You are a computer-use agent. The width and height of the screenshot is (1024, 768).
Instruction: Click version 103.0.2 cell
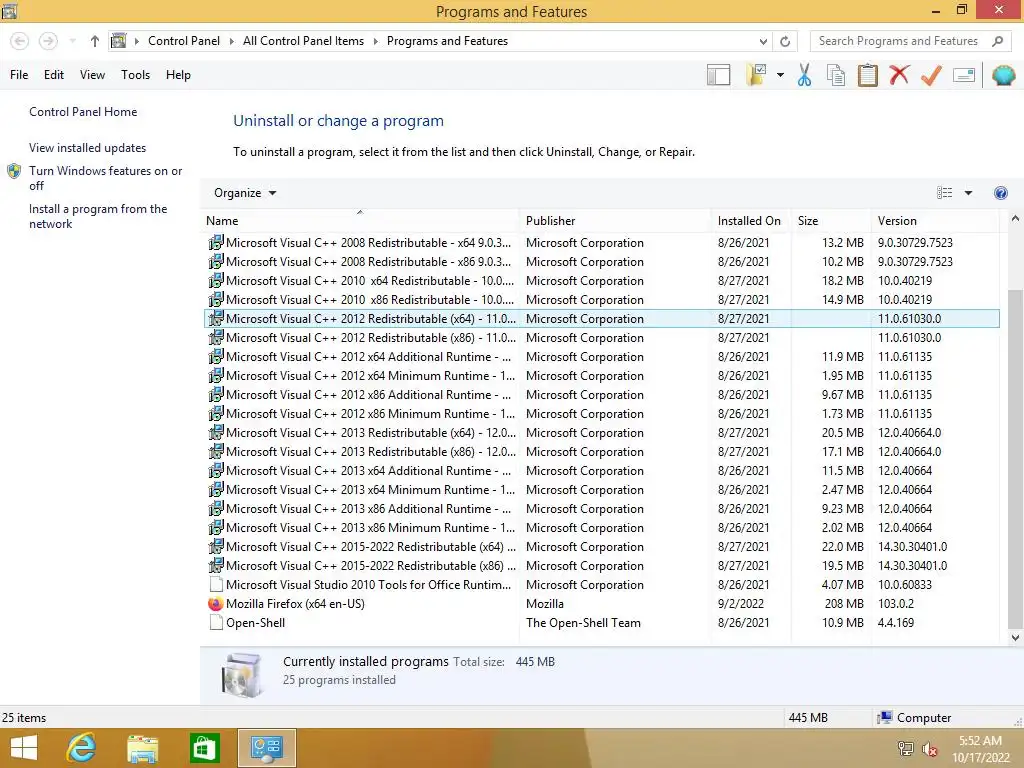click(895, 604)
